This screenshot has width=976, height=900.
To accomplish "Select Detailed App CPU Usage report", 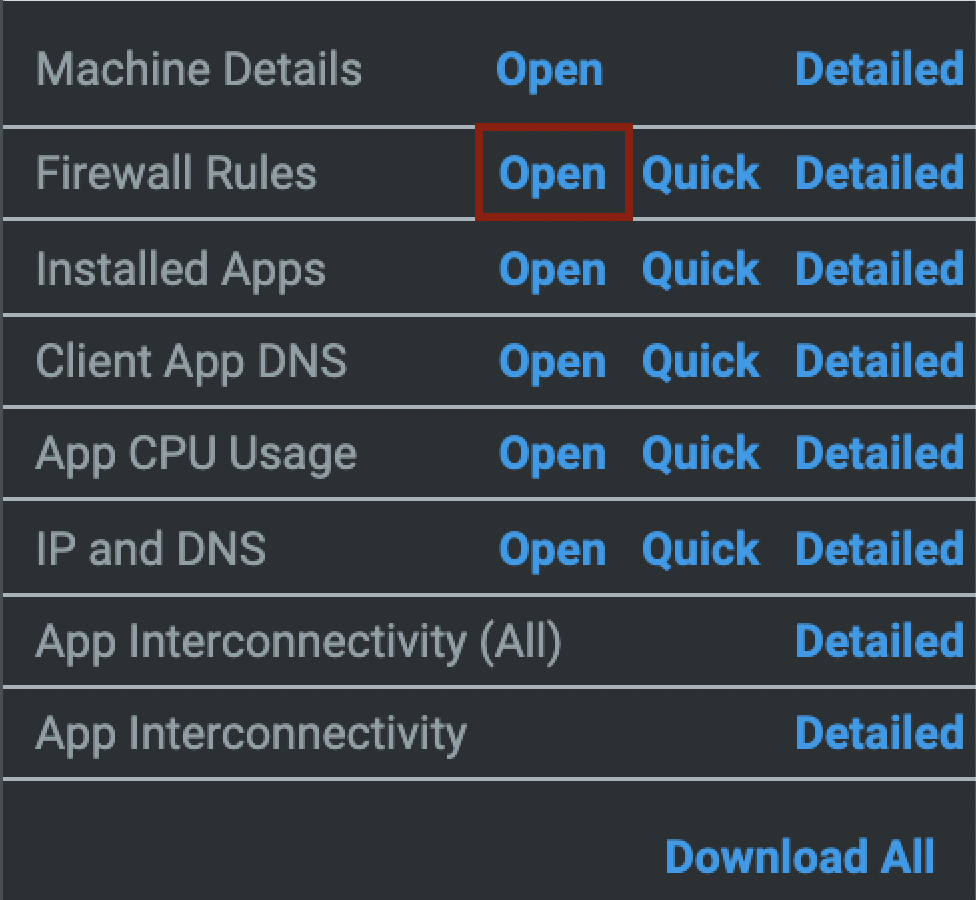I will point(879,453).
